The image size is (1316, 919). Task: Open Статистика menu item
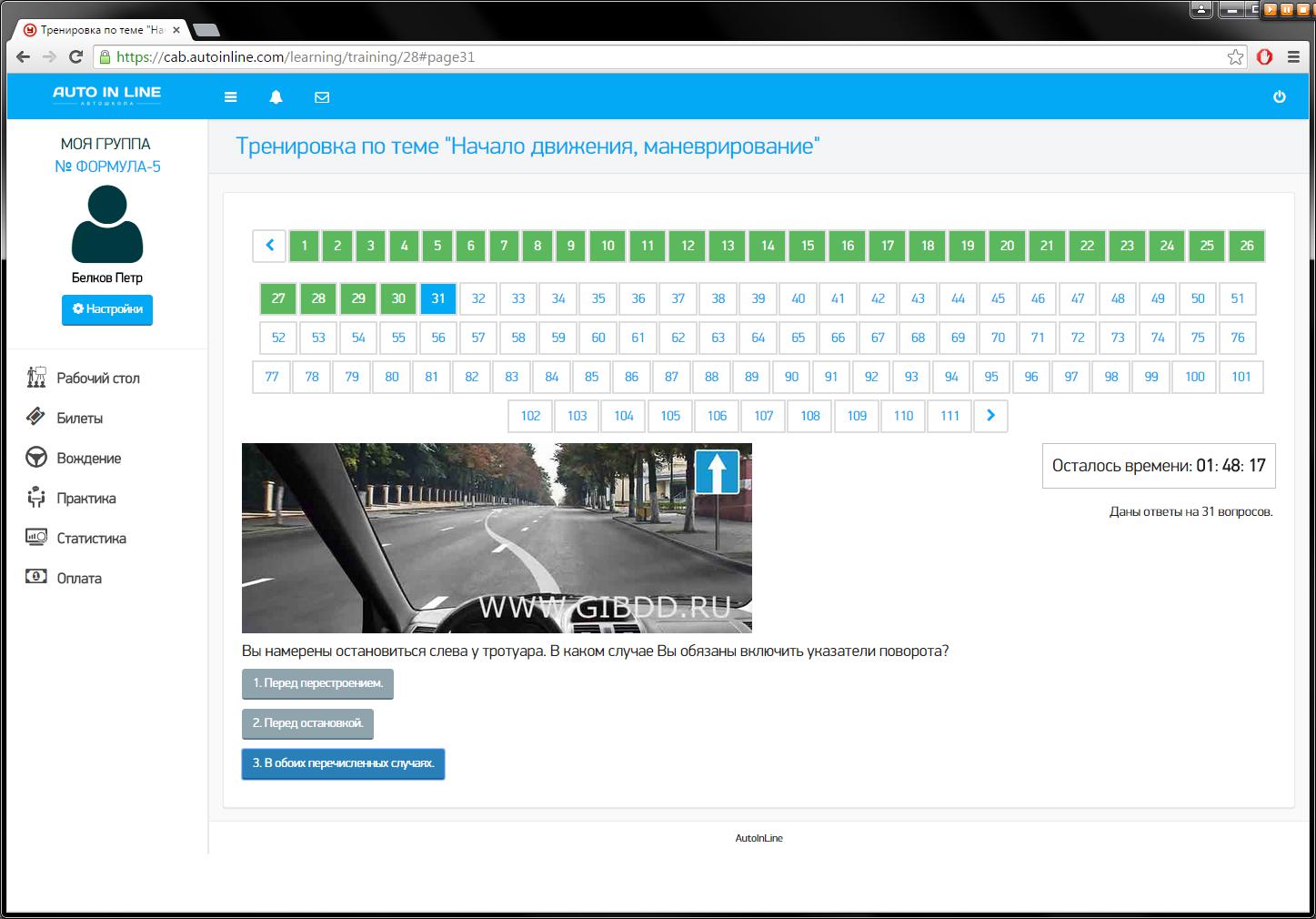[92, 539]
